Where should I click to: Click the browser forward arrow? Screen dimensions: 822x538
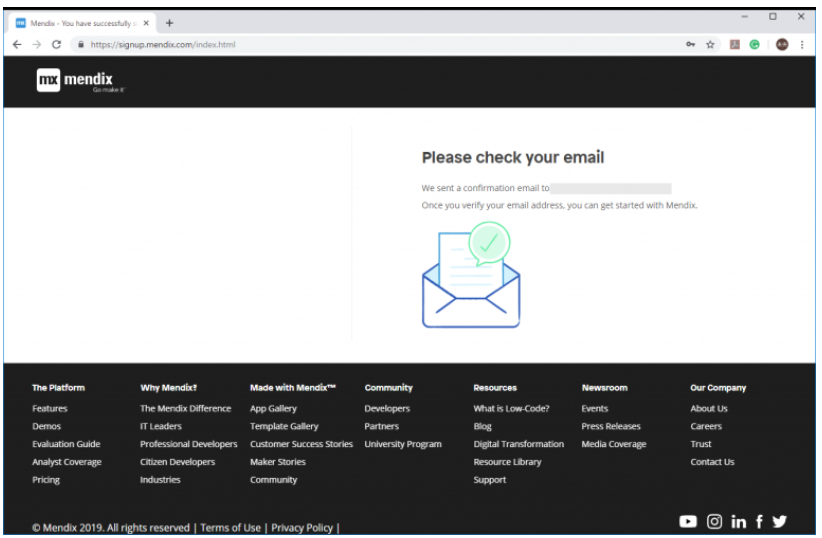click(x=37, y=45)
